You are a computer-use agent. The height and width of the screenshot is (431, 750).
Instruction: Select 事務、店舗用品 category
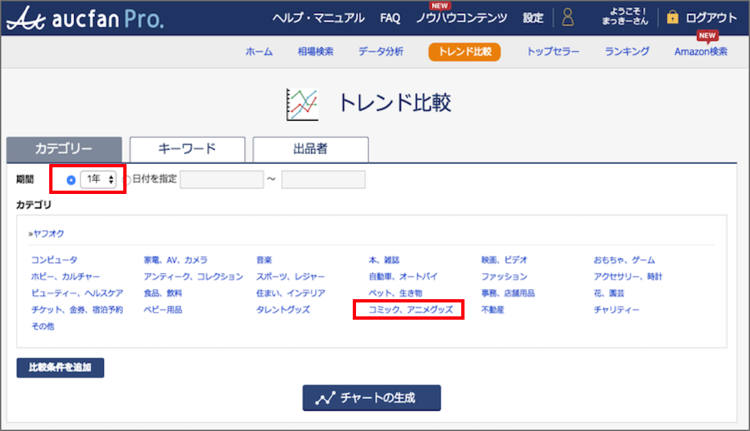(x=508, y=293)
